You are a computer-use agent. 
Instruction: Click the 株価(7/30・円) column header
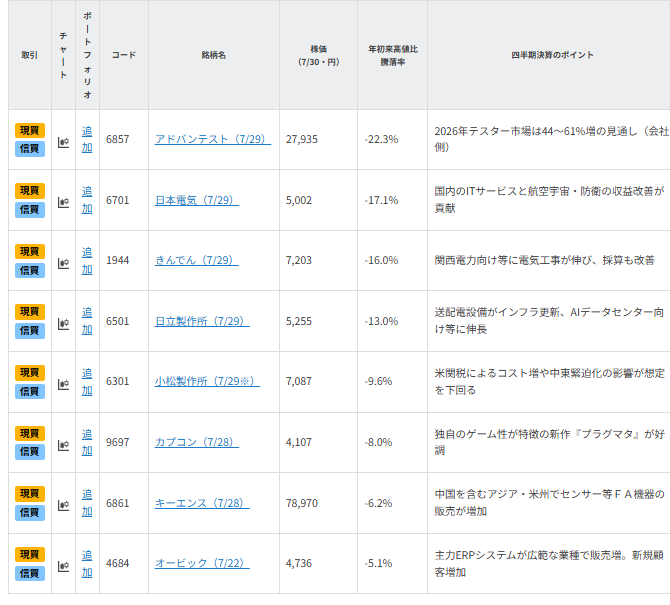tap(318, 55)
